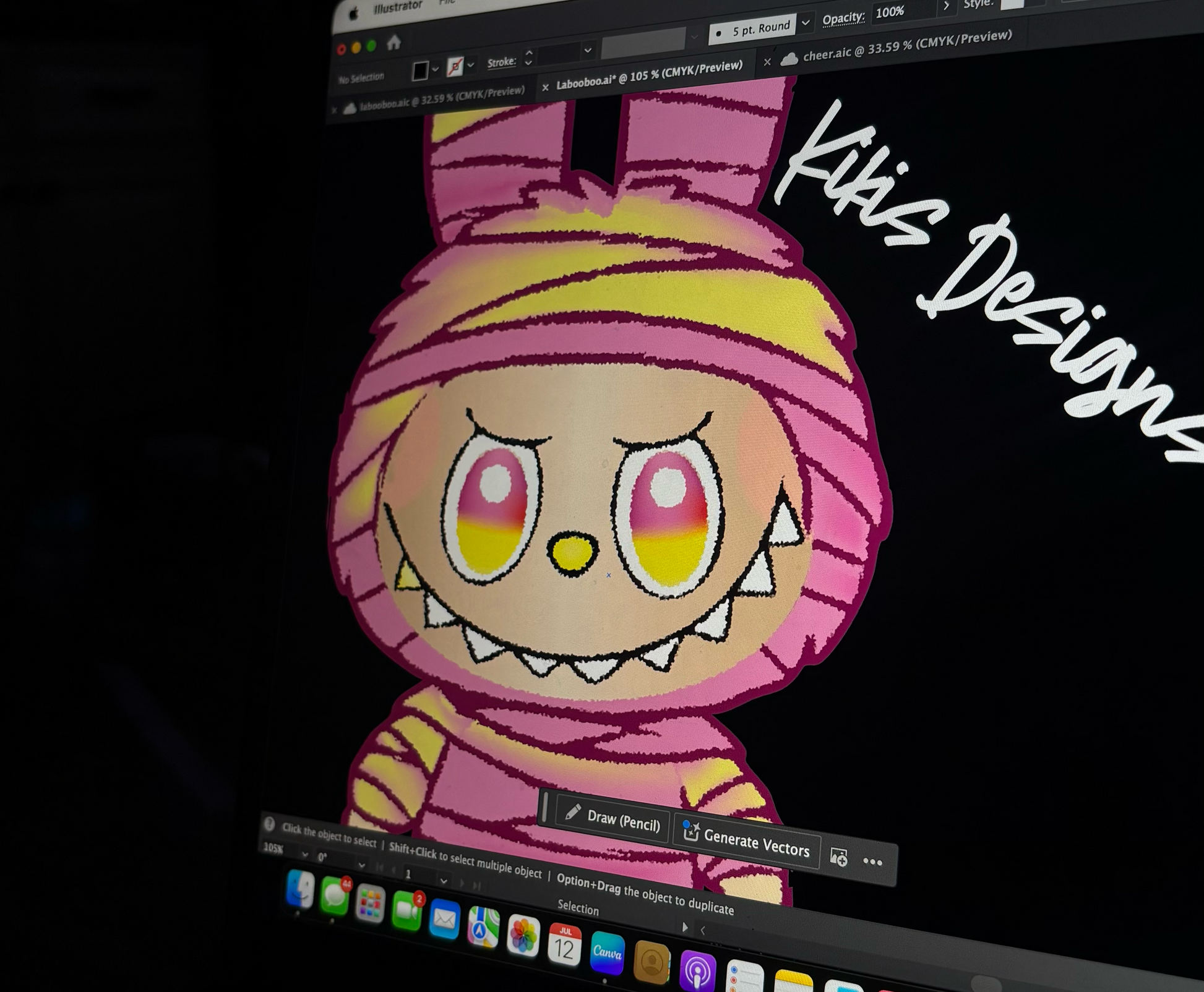The image size is (1204, 992).
Task: Expand the variable width profile dropdown
Action: click(694, 37)
